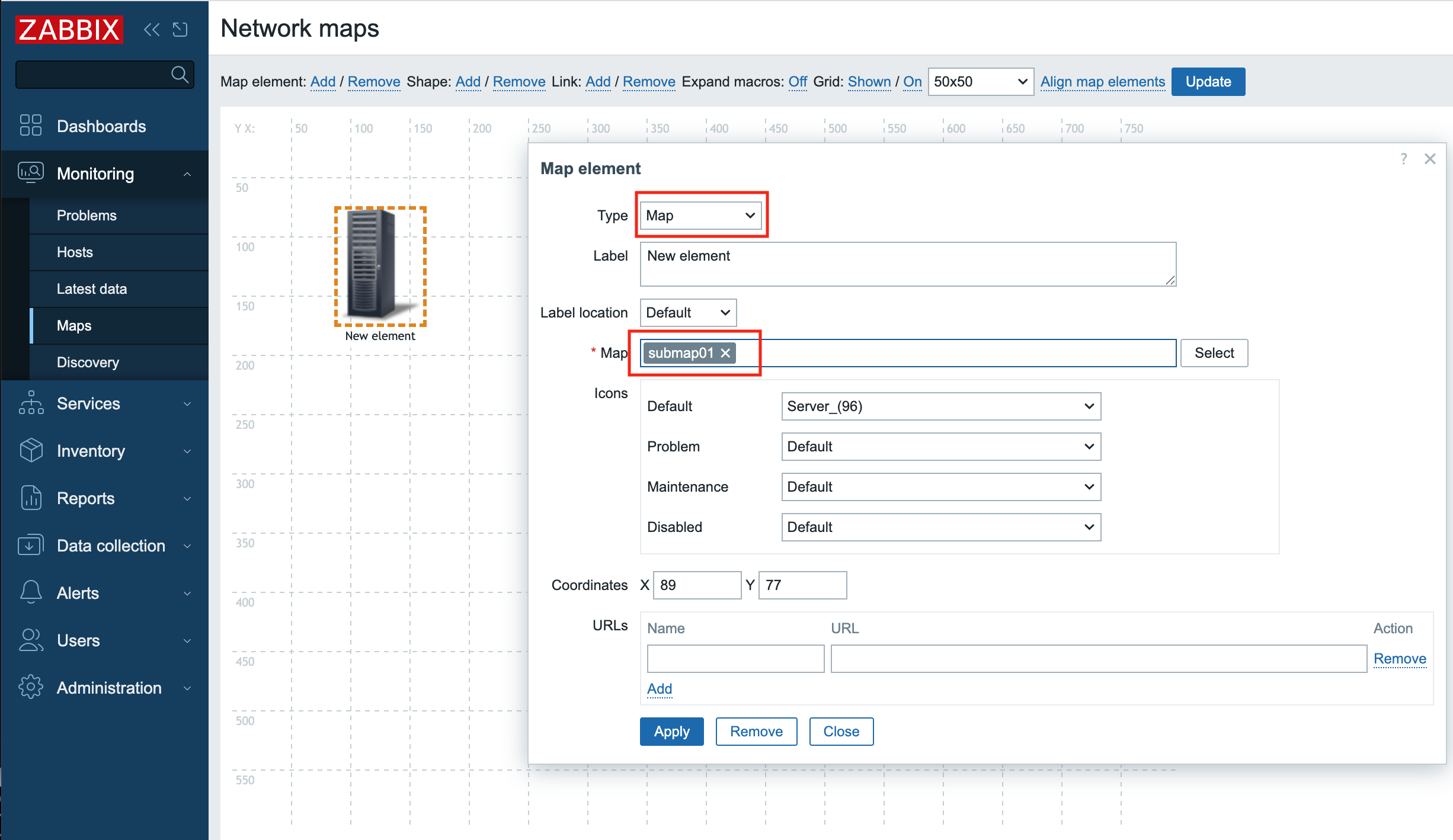
Task: Click the Alerts bell icon
Action: pos(31,592)
